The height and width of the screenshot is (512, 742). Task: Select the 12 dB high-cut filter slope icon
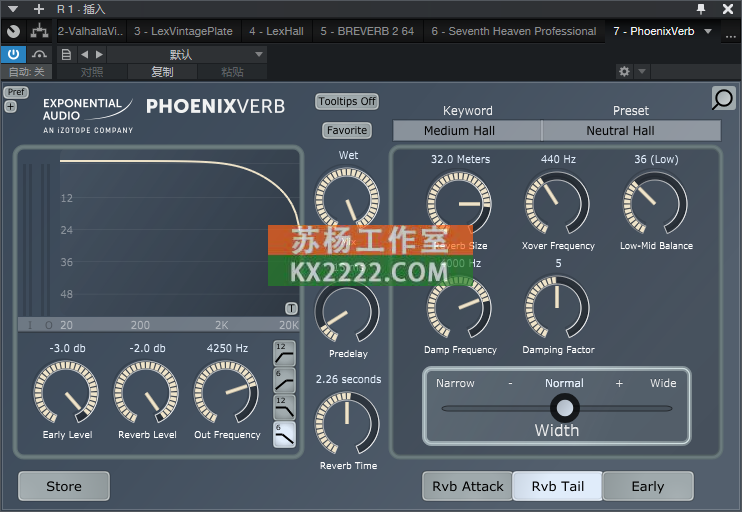284,407
